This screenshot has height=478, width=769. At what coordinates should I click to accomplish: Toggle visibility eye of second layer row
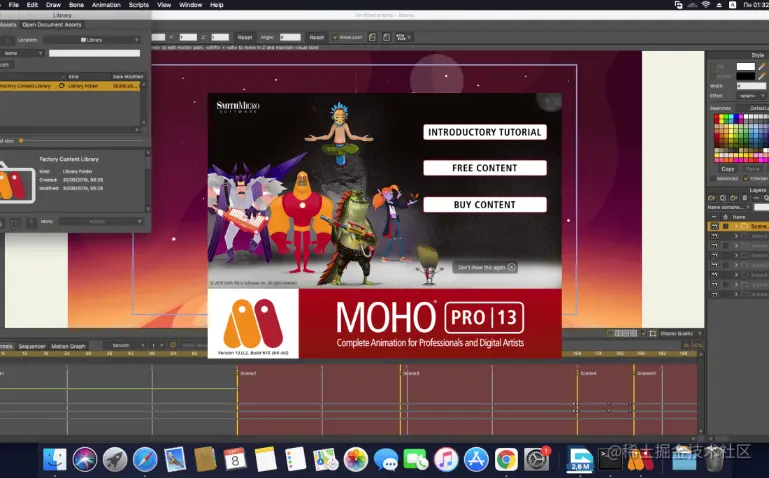point(714,236)
